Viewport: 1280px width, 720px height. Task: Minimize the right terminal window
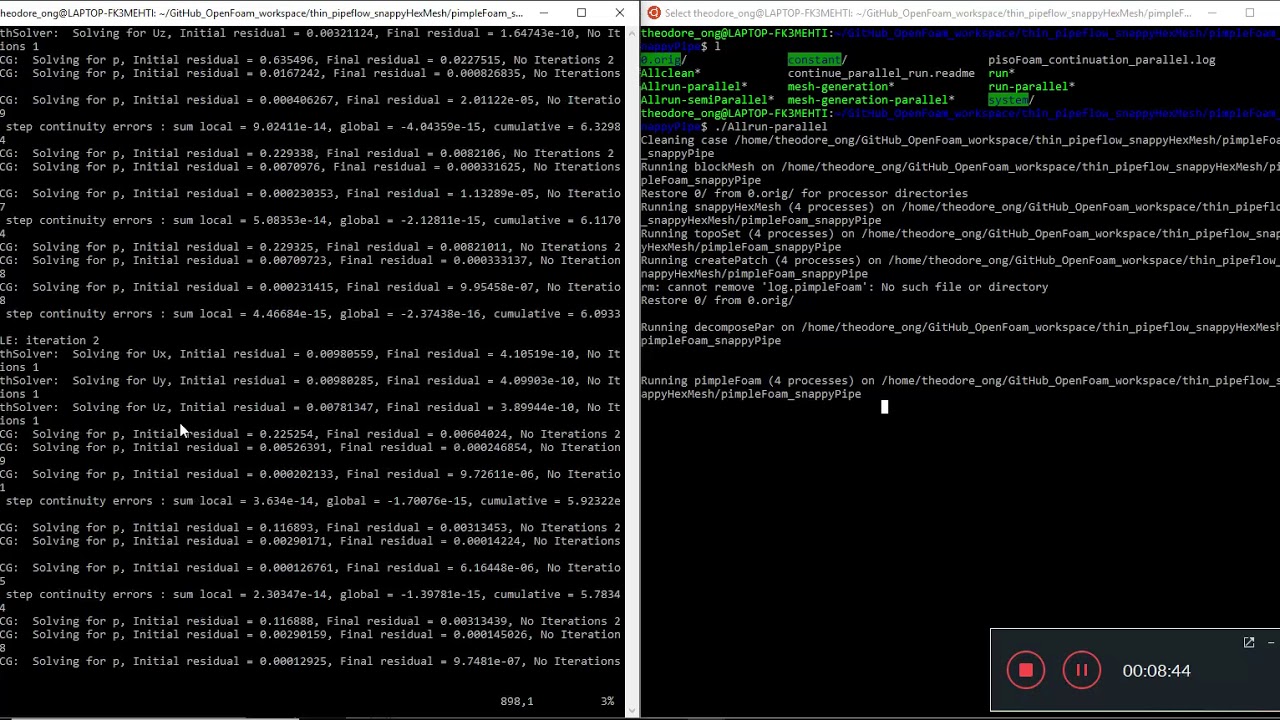coord(1212,13)
